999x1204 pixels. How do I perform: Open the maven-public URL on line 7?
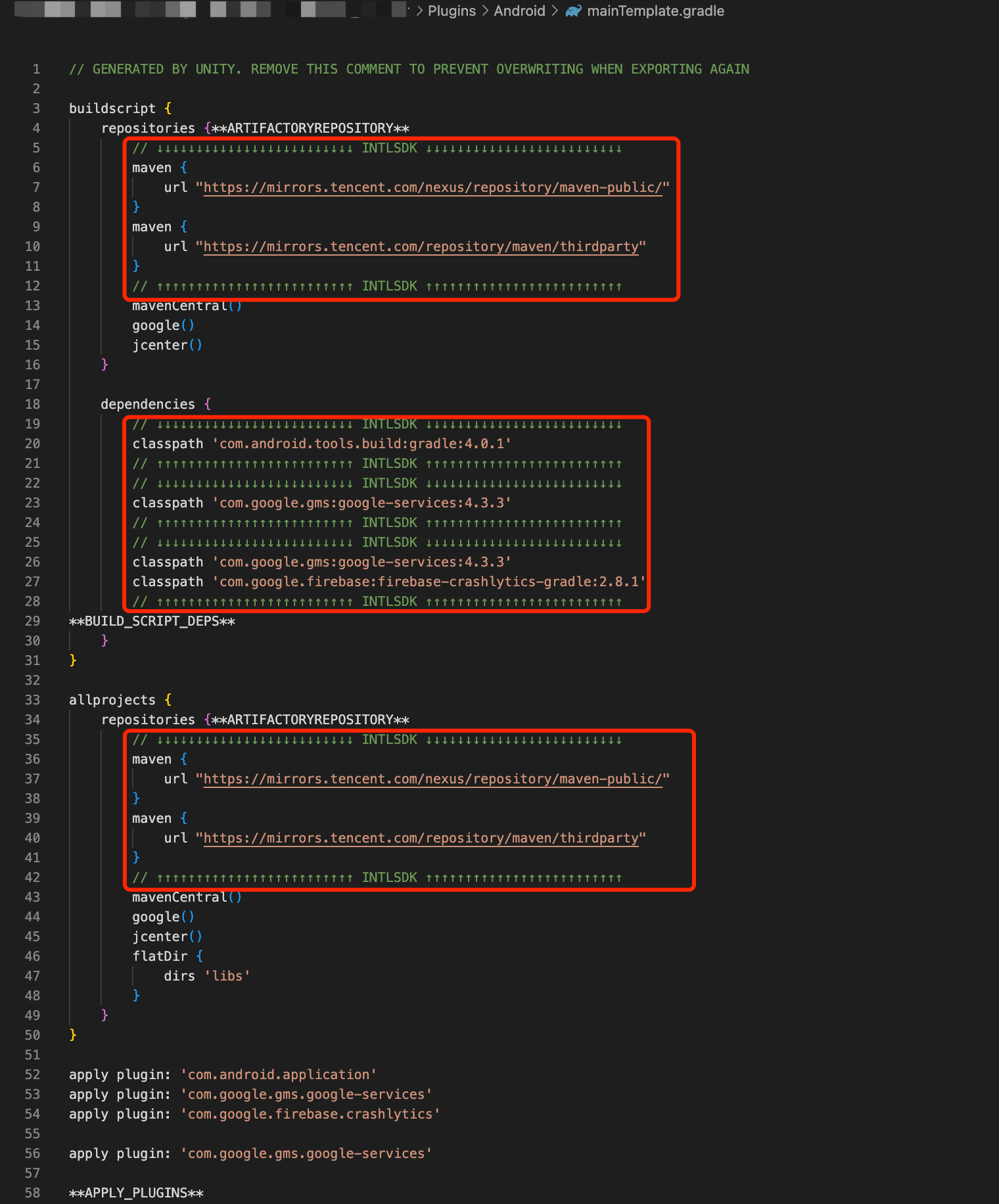tap(432, 188)
